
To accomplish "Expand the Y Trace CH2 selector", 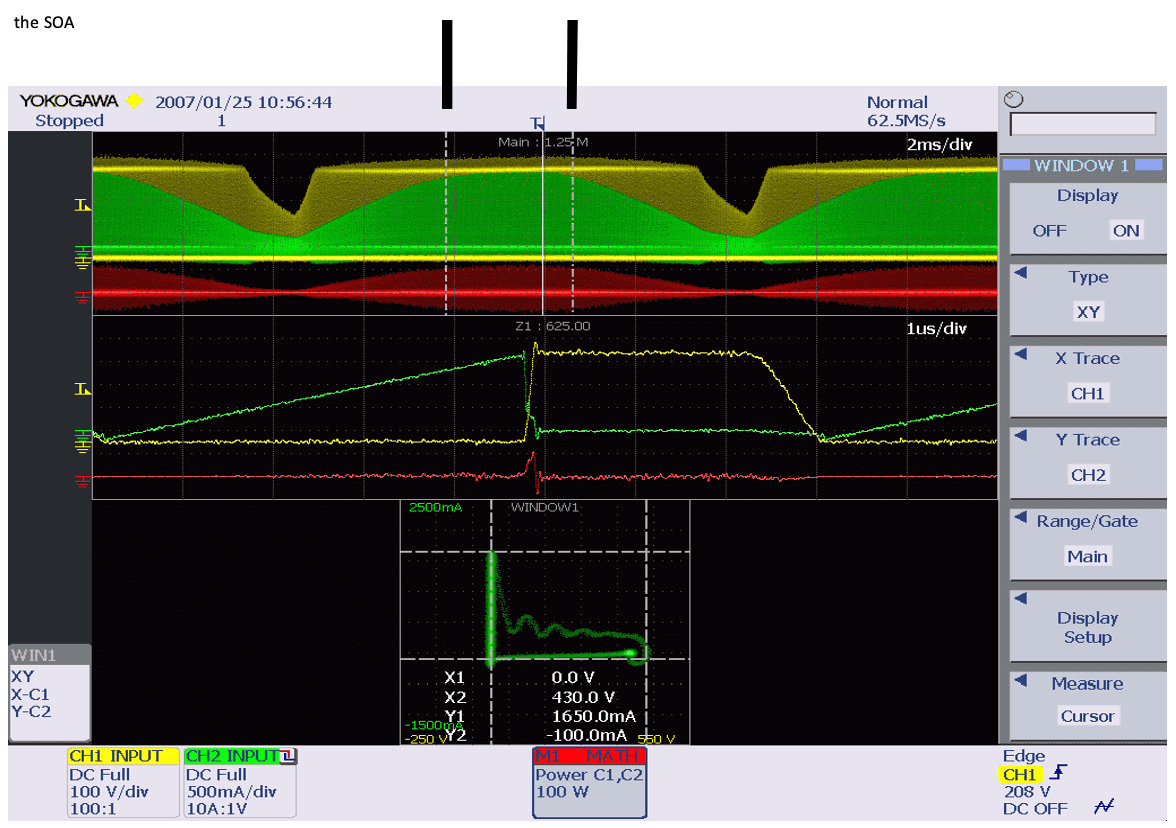I will pos(1087,475).
